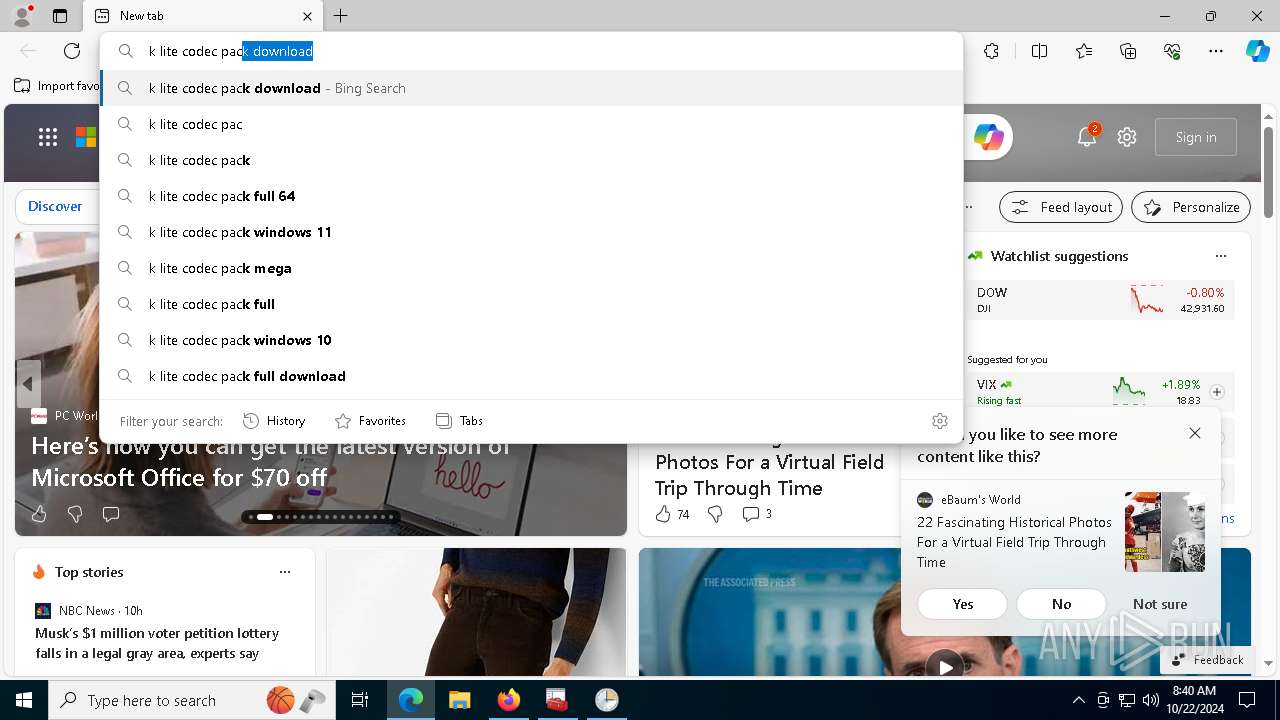The image size is (1280, 720).
Task: Select suggestion 'k lite codec pack full download'
Action: click(532, 376)
